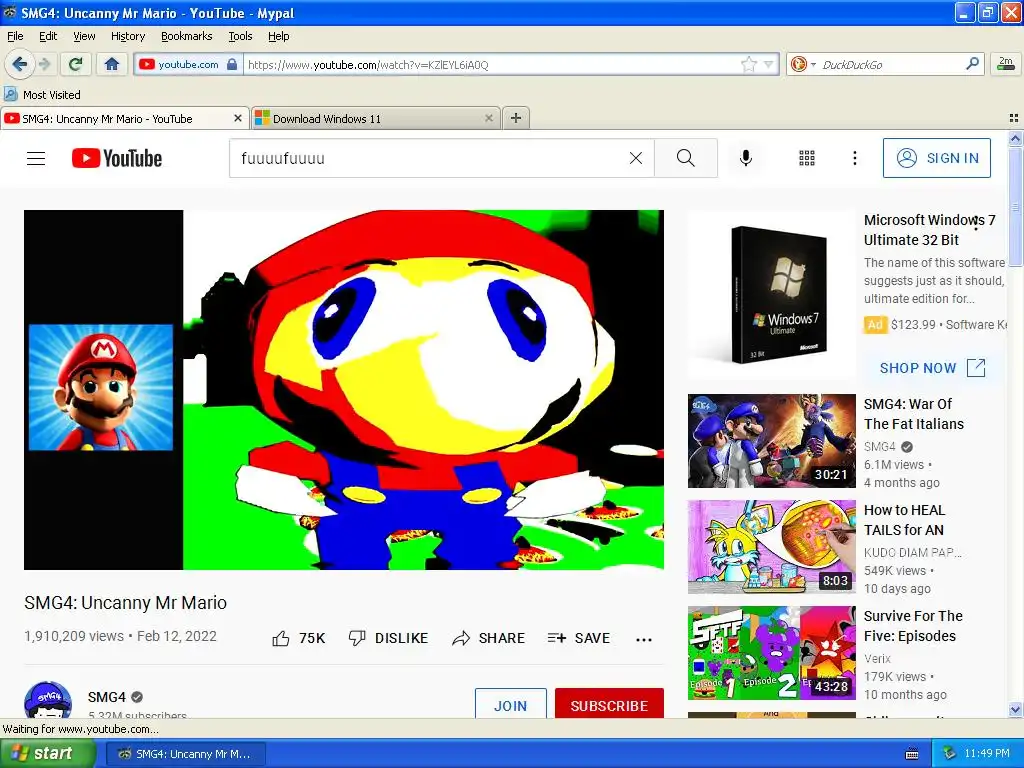Screen dimensions: 1024x768
Task: Open the Survive For The Five thumbnail
Action: tap(772, 653)
